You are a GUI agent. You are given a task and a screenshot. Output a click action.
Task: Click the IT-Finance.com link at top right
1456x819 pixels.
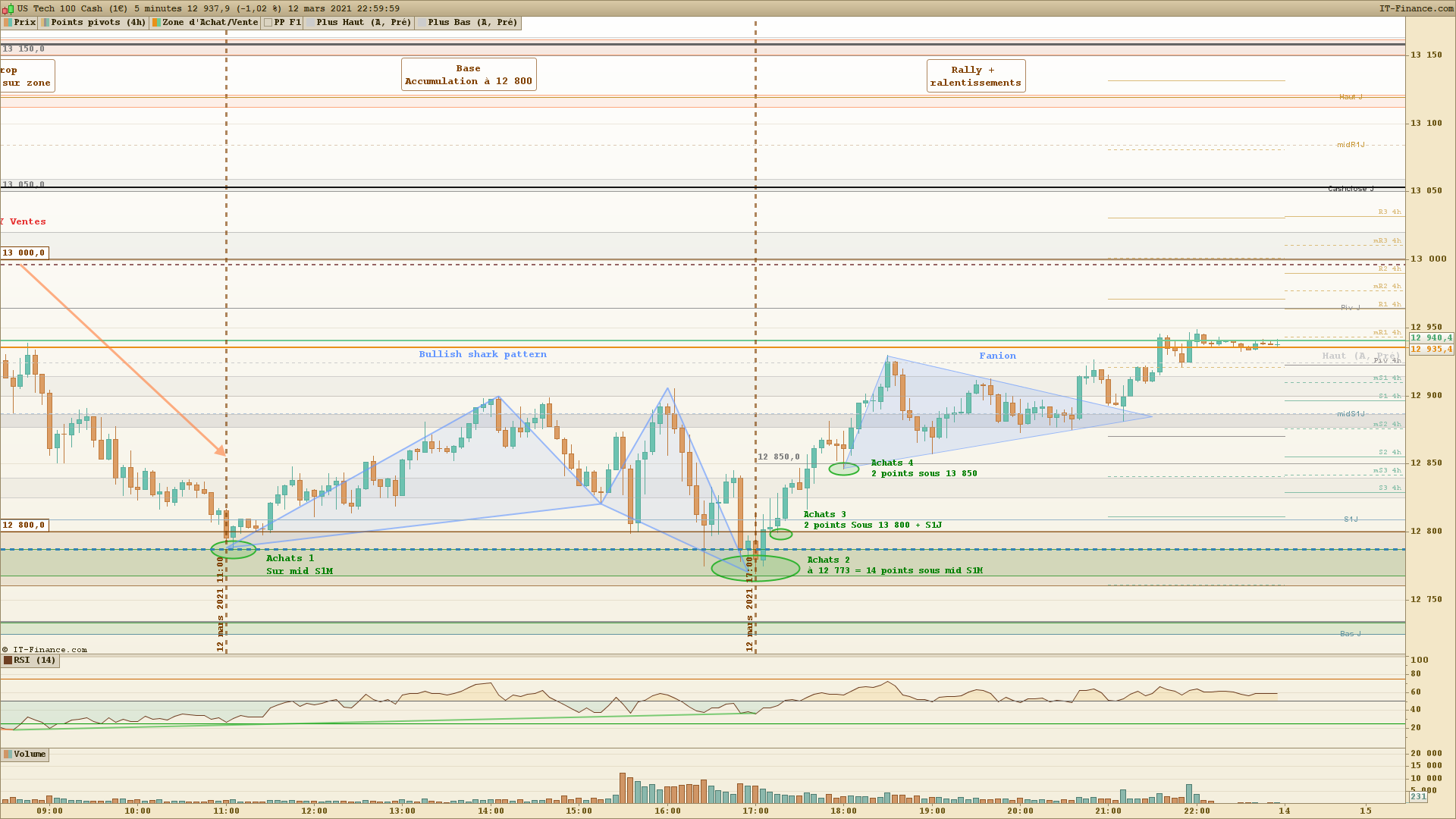click(1416, 8)
